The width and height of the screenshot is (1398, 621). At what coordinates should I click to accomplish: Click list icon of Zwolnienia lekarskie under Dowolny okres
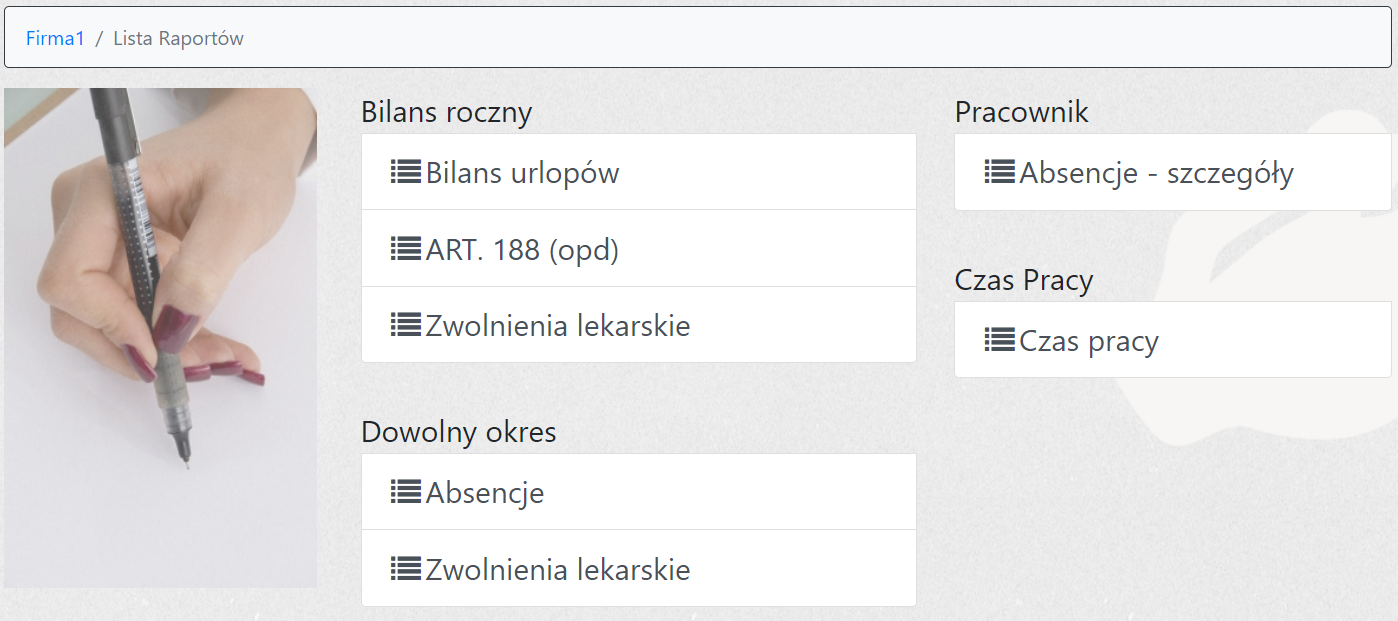pyautogui.click(x=405, y=569)
